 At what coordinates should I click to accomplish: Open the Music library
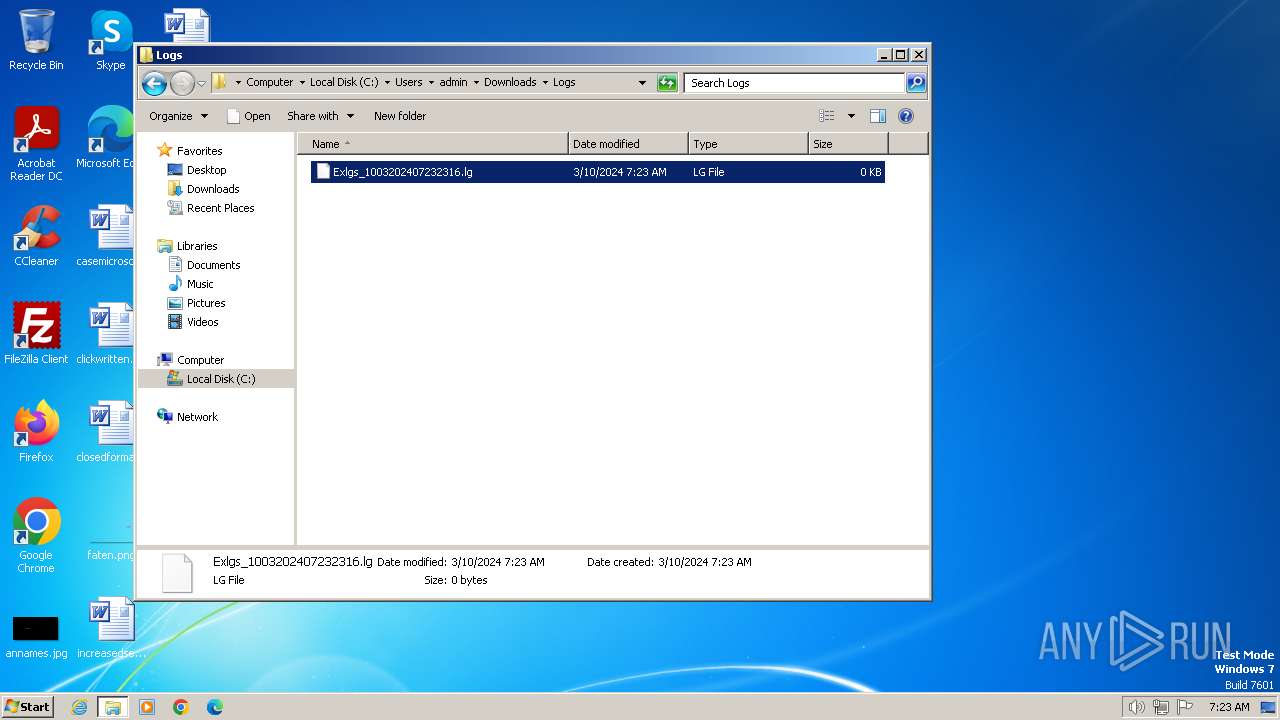[x=200, y=284]
